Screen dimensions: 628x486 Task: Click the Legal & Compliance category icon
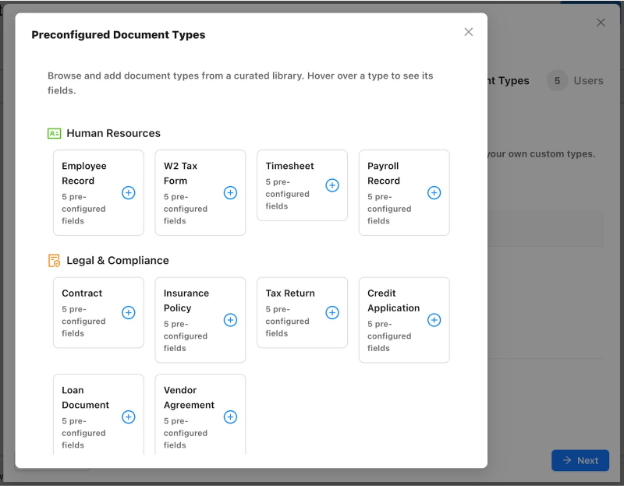click(x=54, y=261)
